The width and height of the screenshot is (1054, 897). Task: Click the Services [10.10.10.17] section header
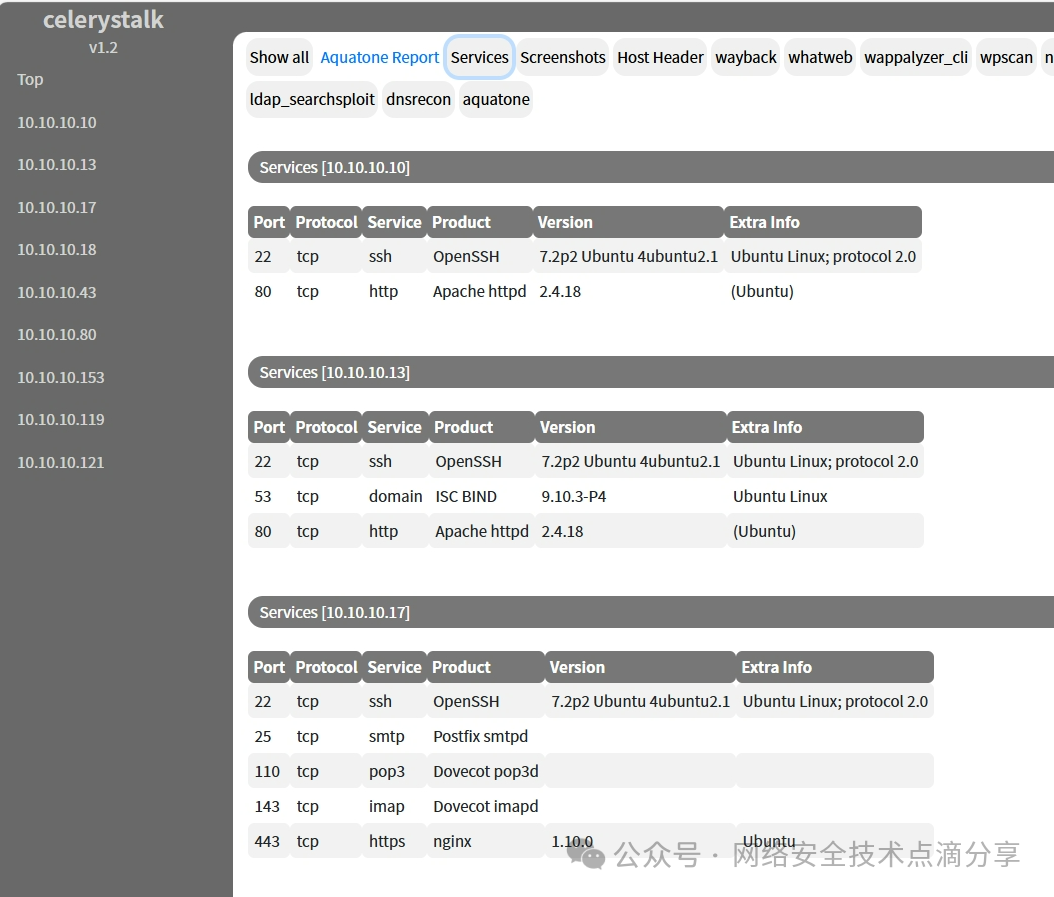(651, 613)
